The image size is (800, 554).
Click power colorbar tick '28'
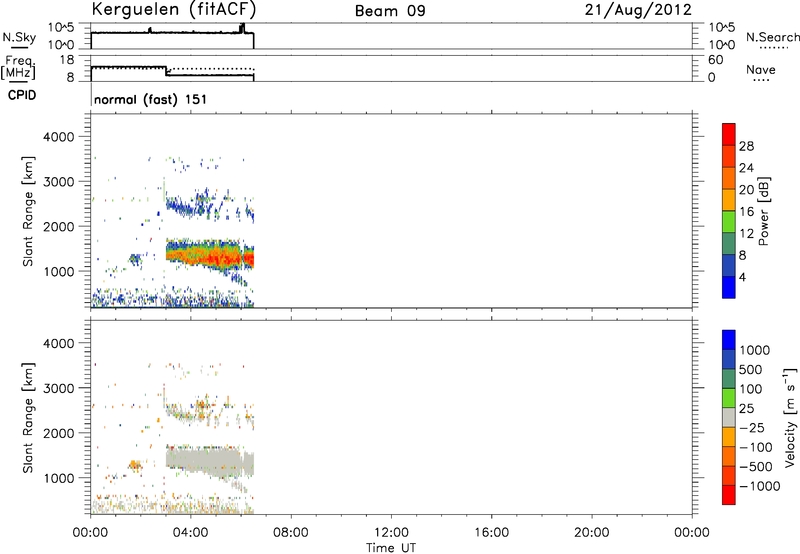tap(746, 146)
